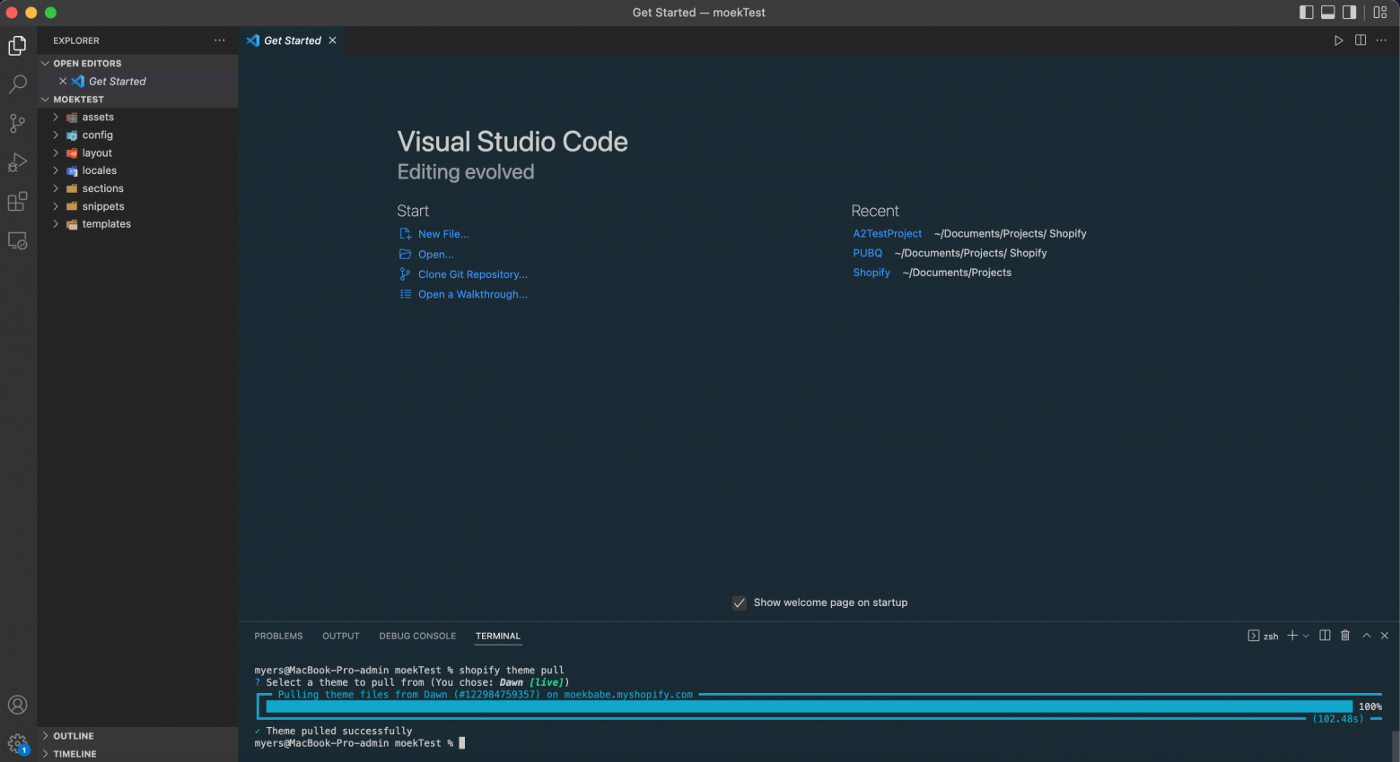Open recent project PUBQ
Screen dimensions: 1400x762
tap(868, 253)
